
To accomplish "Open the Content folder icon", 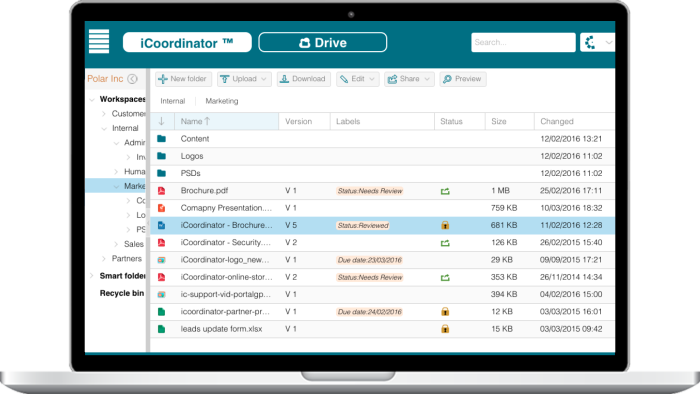I will point(162,139).
